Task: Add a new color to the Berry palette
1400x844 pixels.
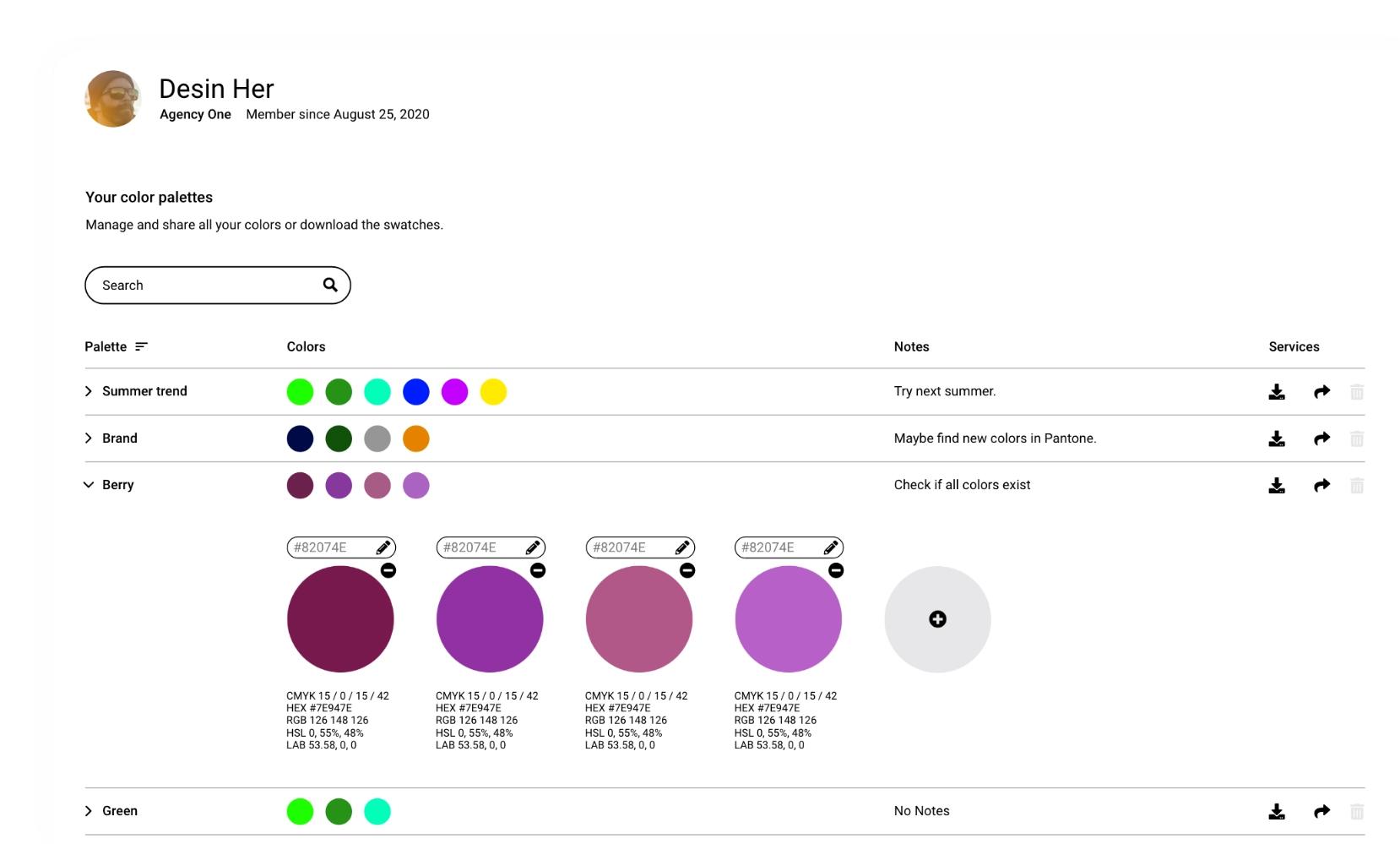Action: pyautogui.click(x=937, y=619)
